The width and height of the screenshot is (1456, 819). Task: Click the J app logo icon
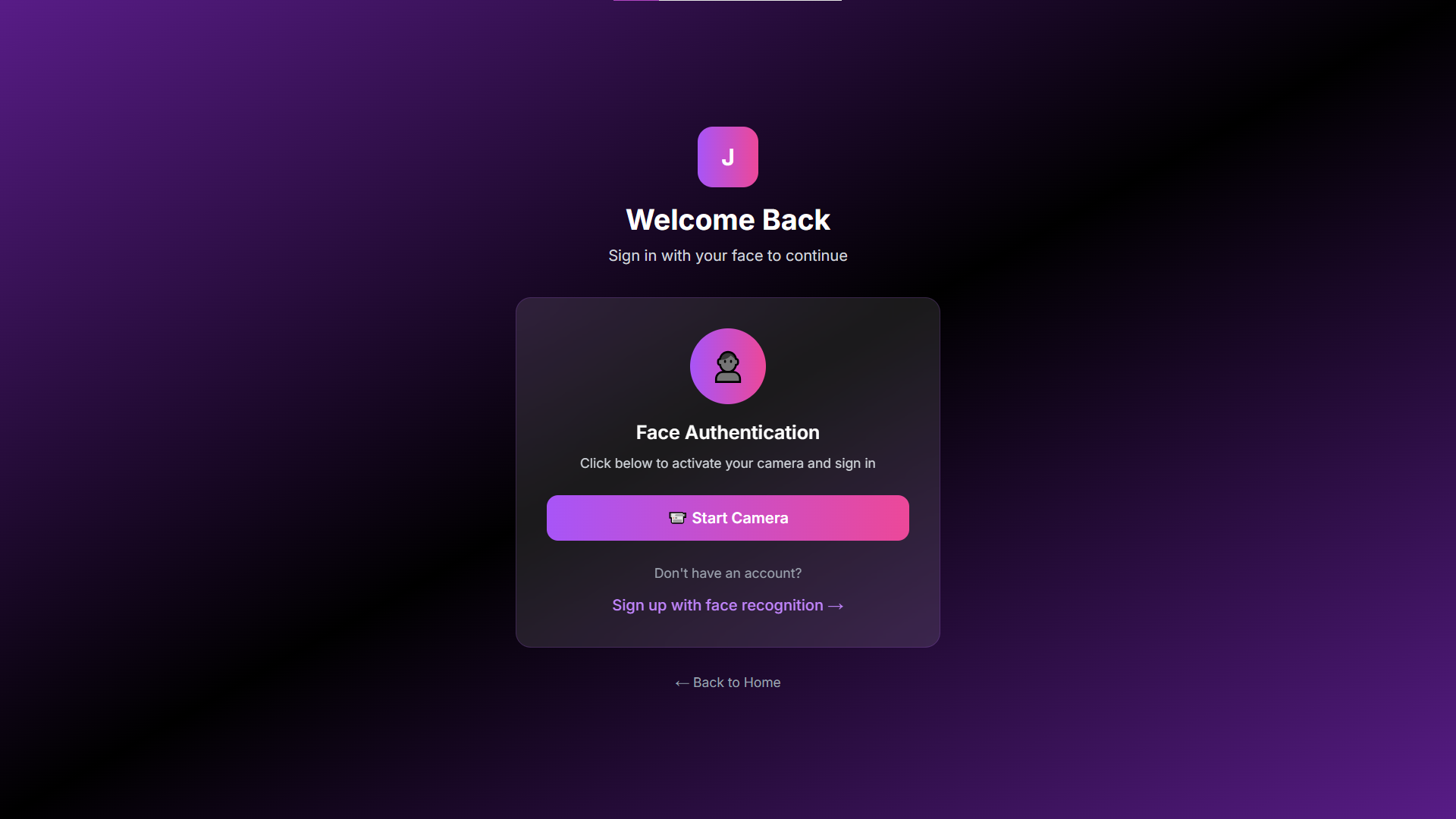click(728, 157)
